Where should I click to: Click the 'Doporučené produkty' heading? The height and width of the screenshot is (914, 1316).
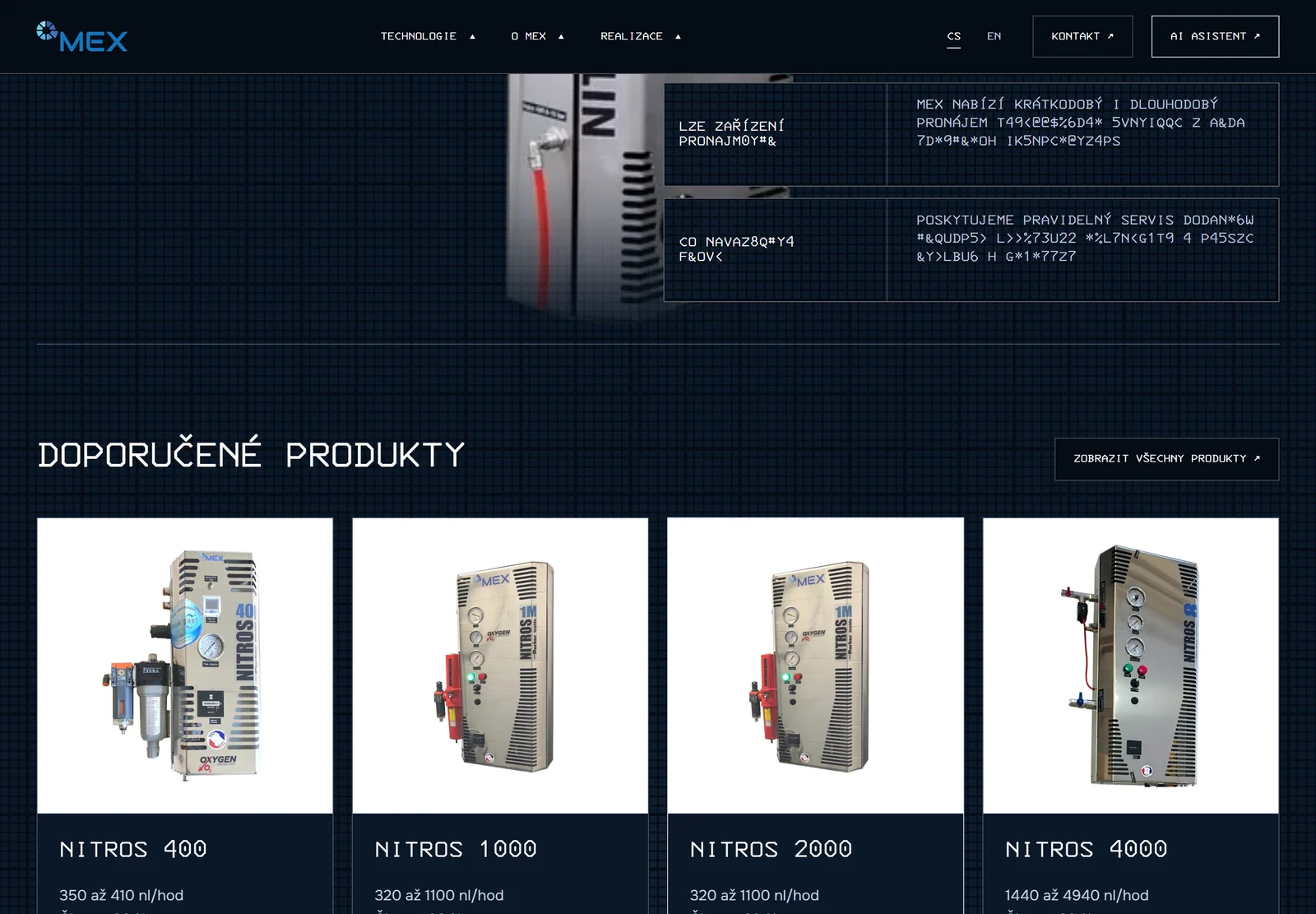click(252, 454)
